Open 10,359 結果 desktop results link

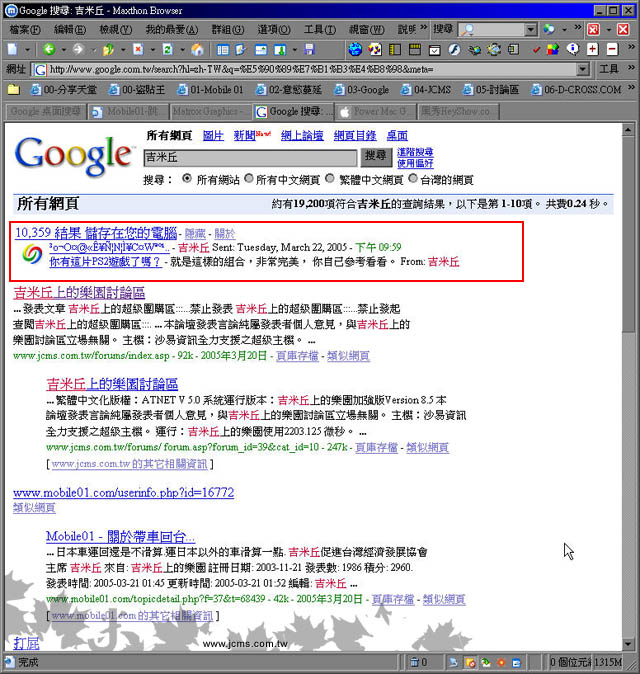(x=96, y=233)
